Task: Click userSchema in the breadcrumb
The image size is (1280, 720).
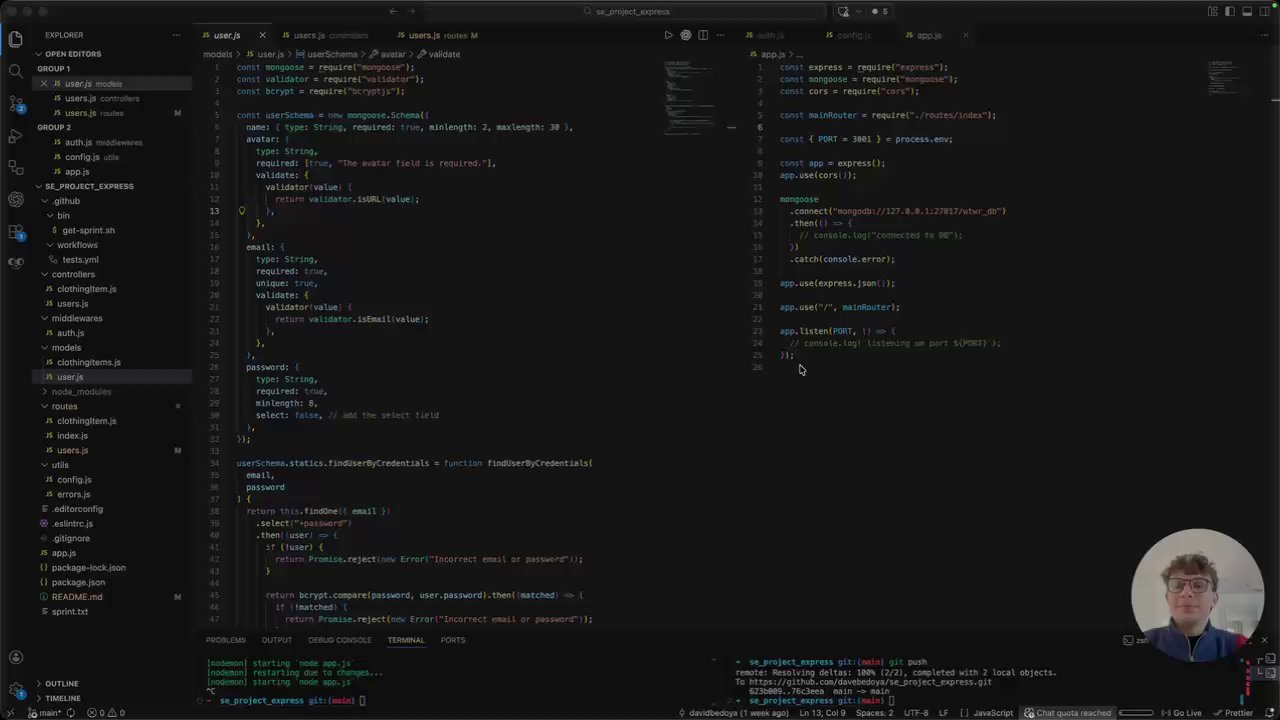Action: click(x=331, y=54)
